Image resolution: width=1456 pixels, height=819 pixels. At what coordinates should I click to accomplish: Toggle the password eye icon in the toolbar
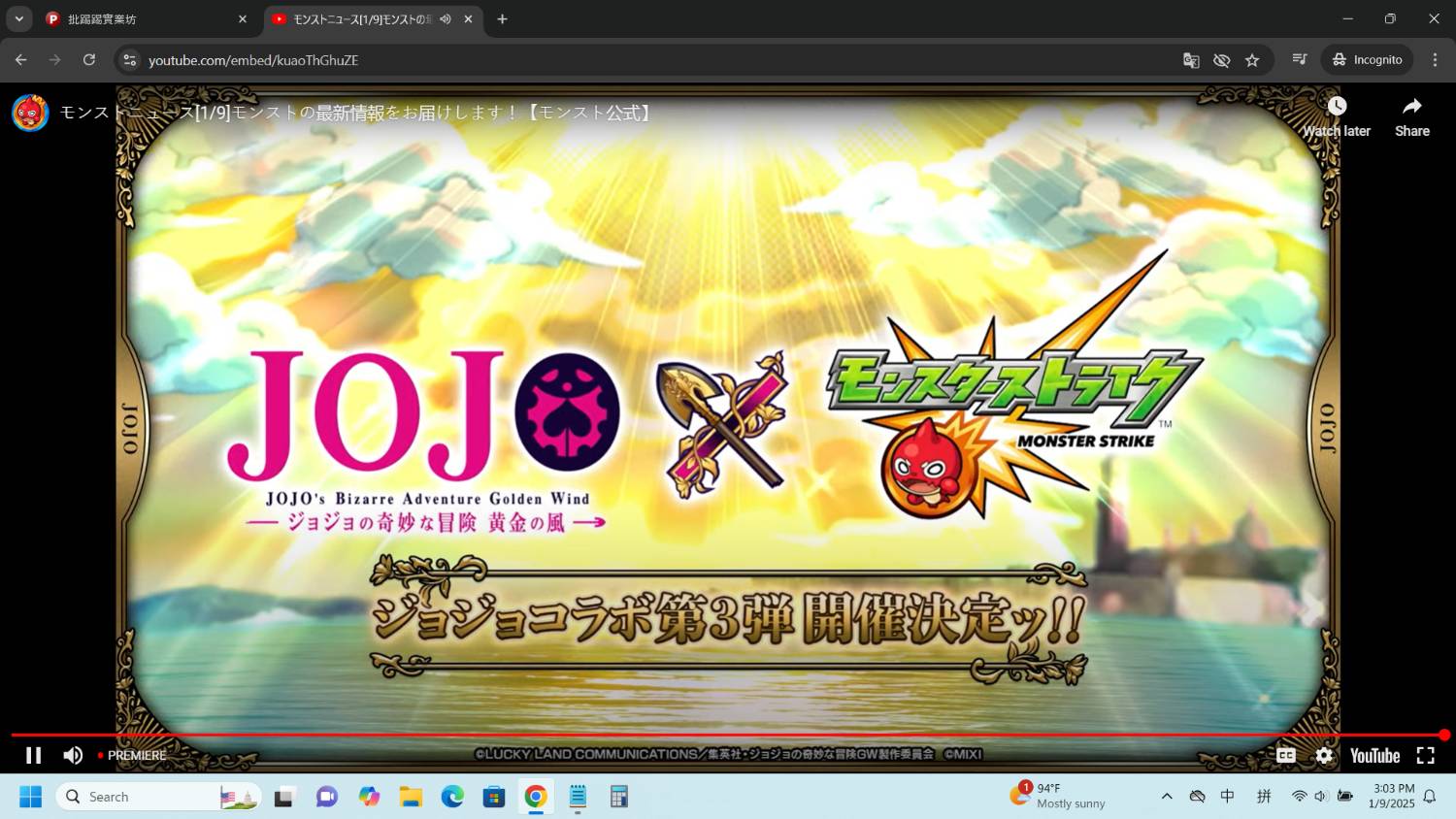(x=1221, y=60)
